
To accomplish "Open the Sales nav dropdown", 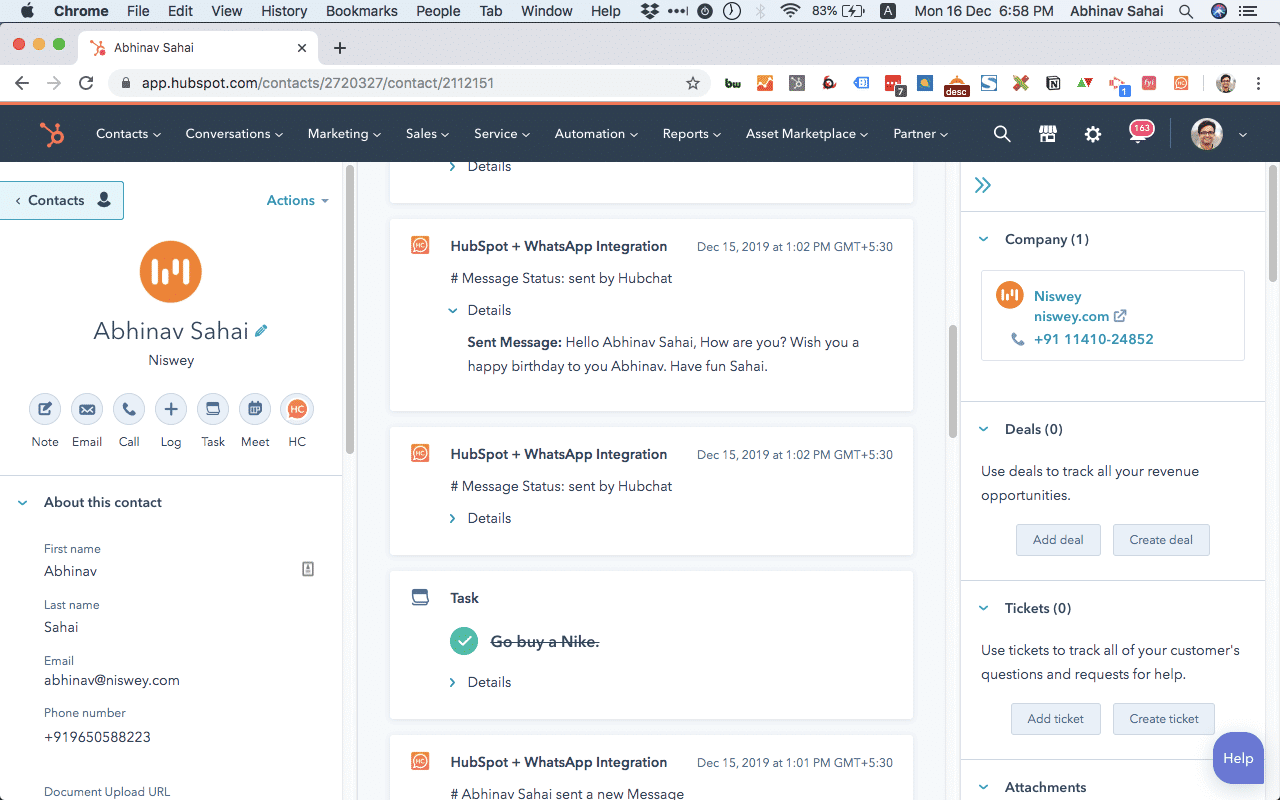I will [427, 134].
